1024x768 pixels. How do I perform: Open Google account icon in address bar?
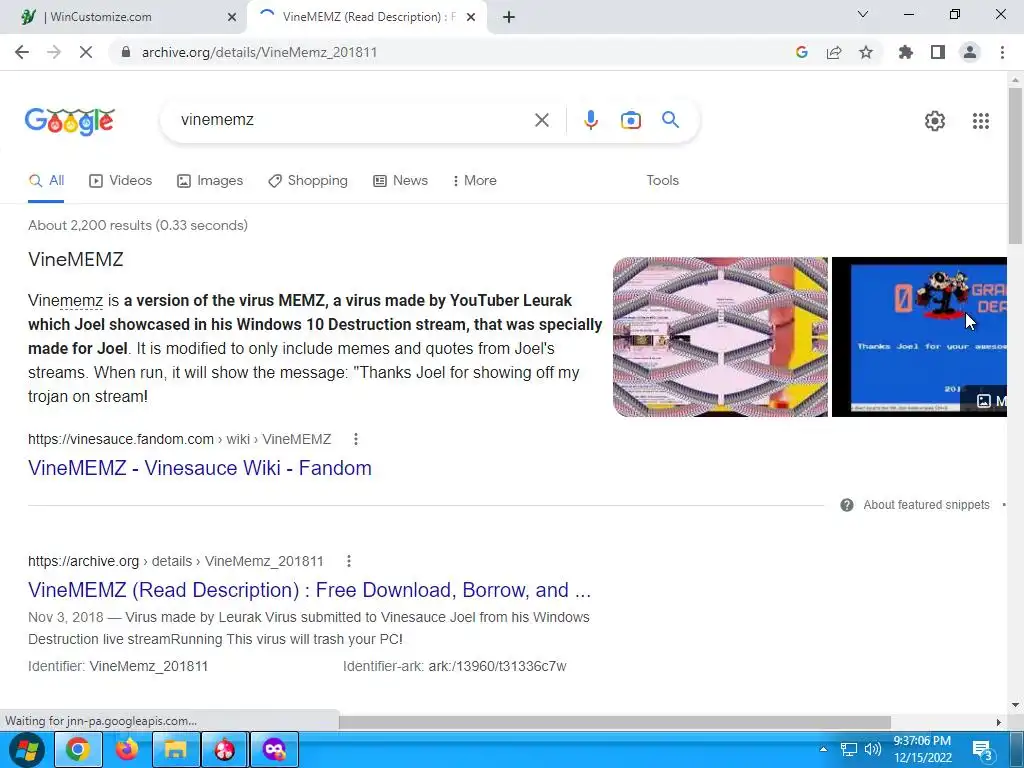tap(802, 52)
